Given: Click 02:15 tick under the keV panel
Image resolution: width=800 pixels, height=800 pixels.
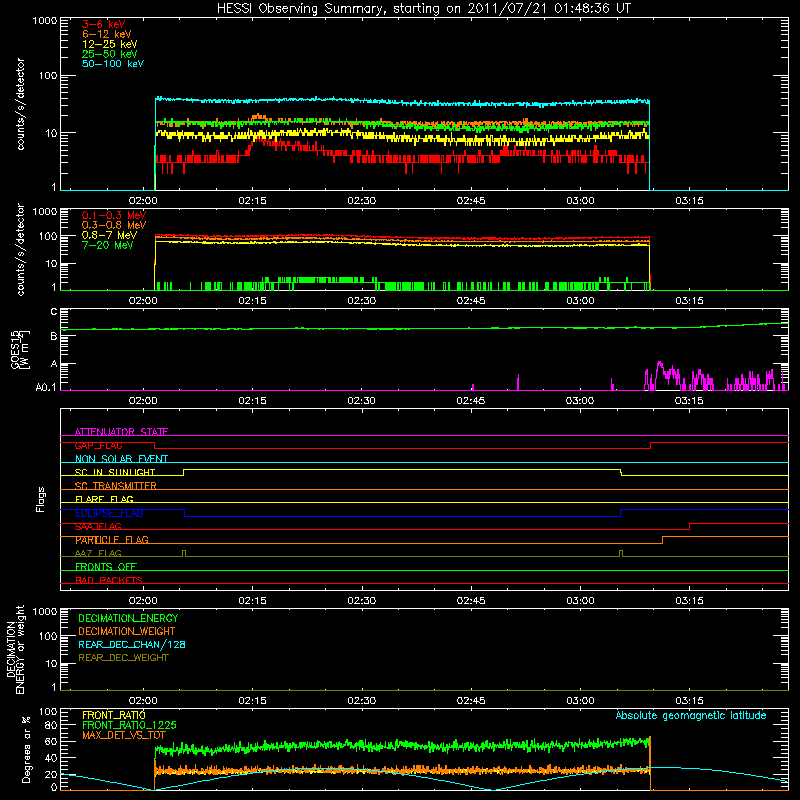Looking at the screenshot, I should point(252,201).
